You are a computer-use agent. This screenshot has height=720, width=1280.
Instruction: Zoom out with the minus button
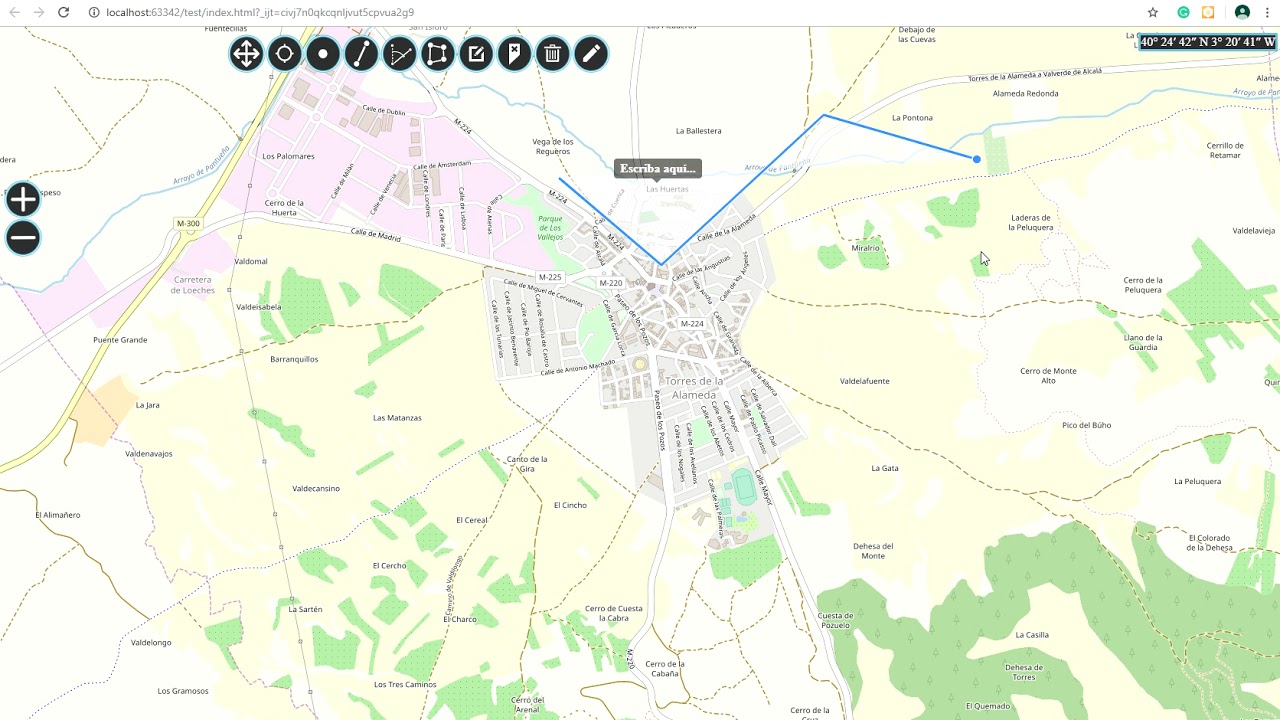[23, 238]
